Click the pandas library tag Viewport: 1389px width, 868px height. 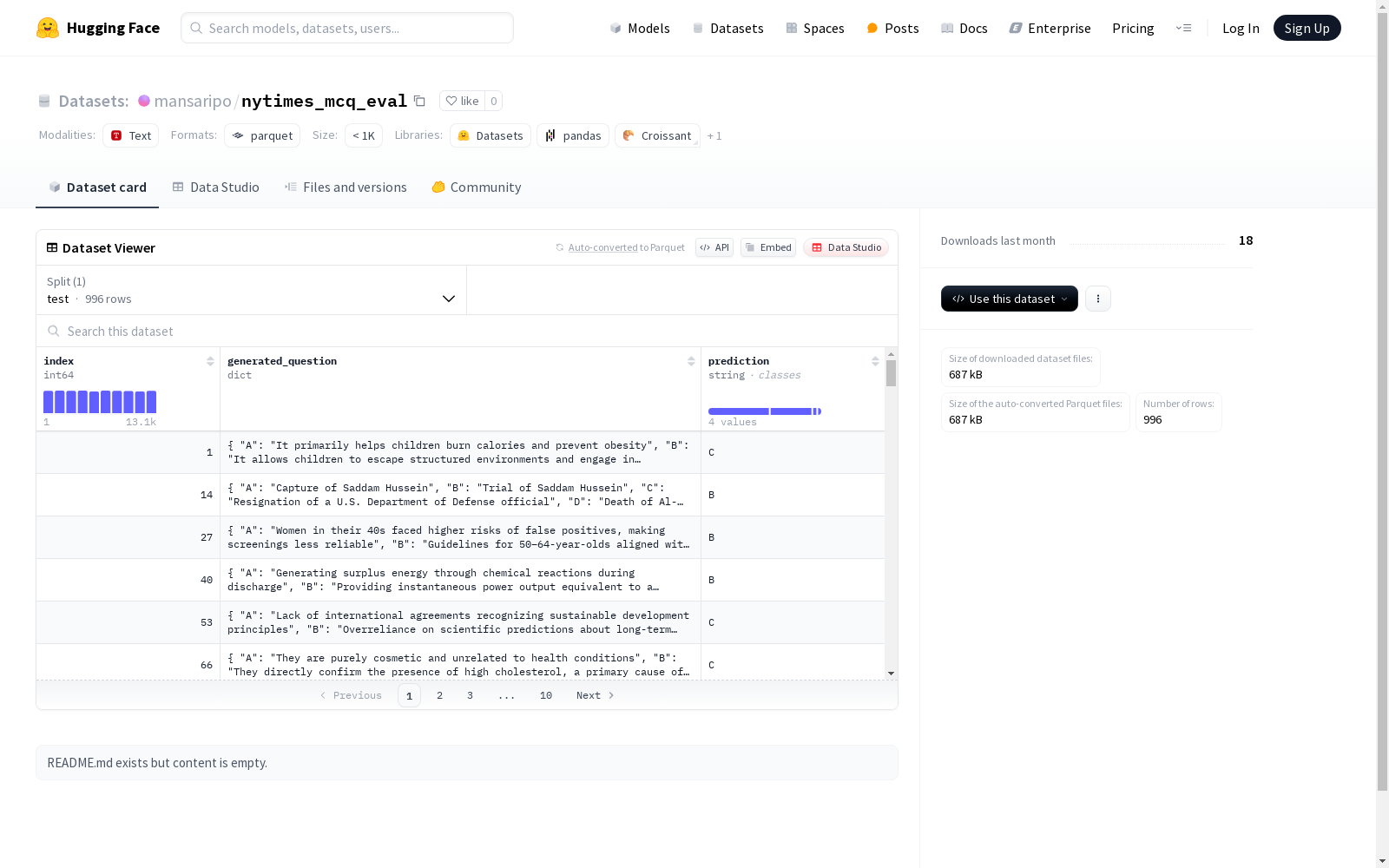pyautogui.click(x=573, y=135)
